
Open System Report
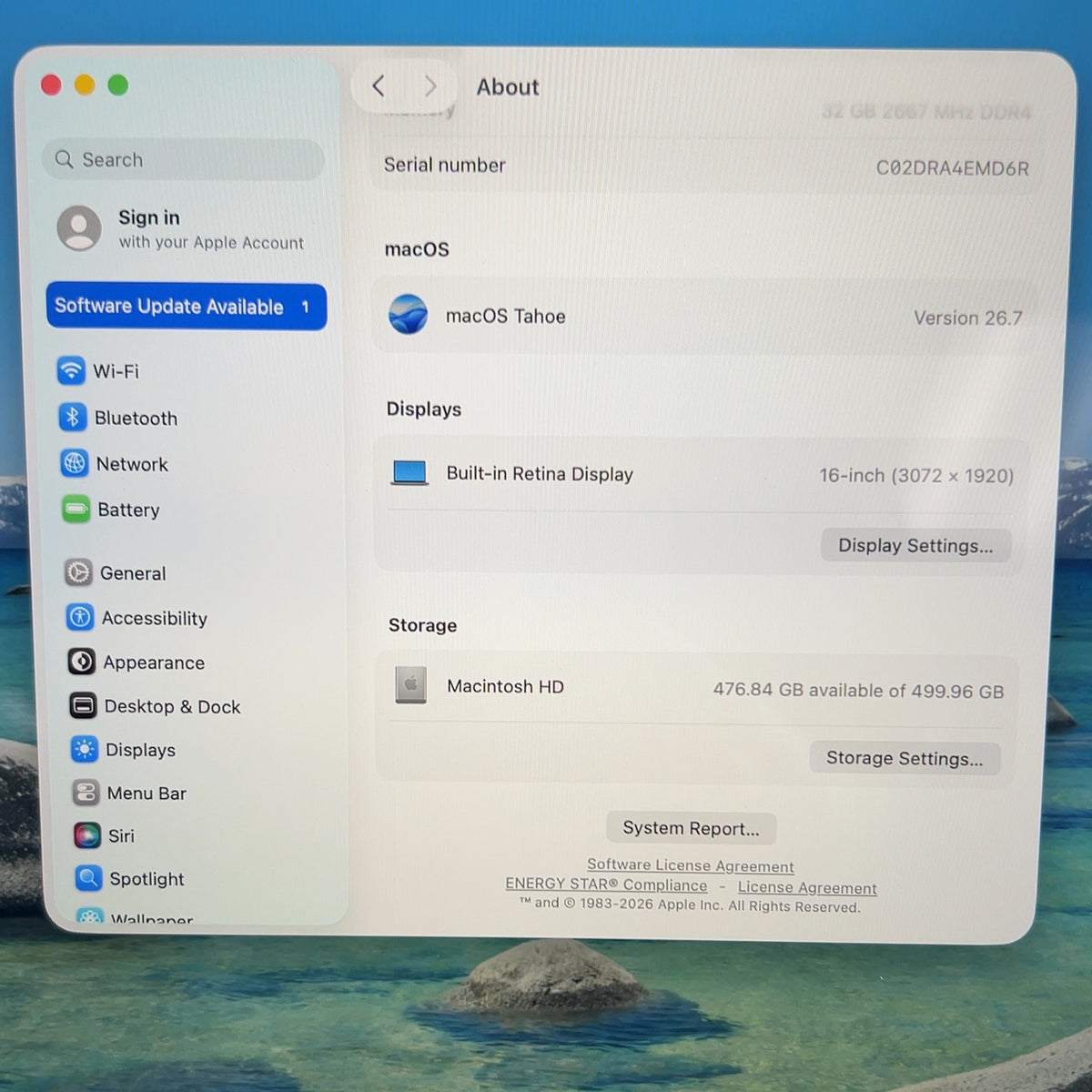pyautogui.click(x=691, y=828)
